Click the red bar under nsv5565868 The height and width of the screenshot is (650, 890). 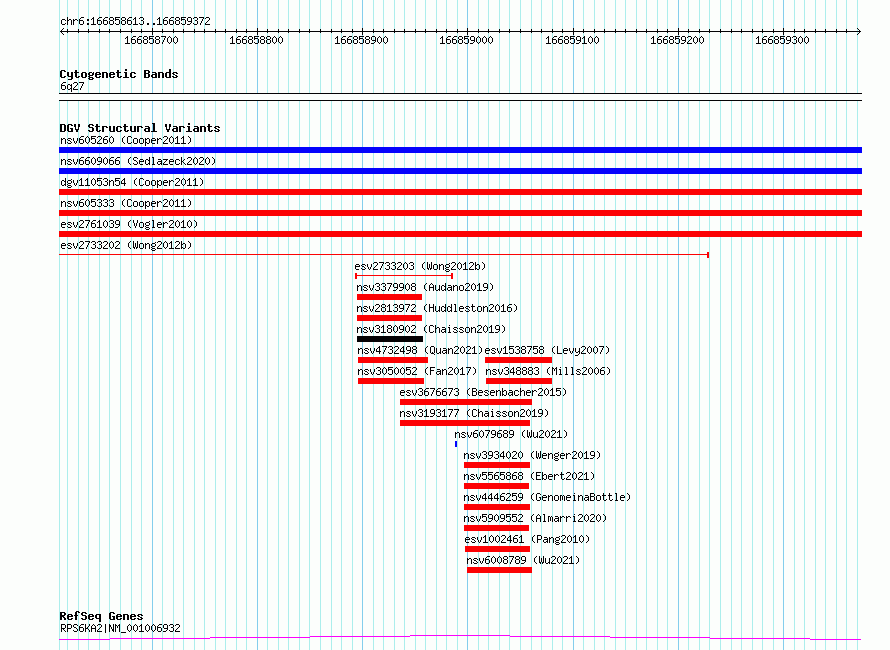click(497, 486)
